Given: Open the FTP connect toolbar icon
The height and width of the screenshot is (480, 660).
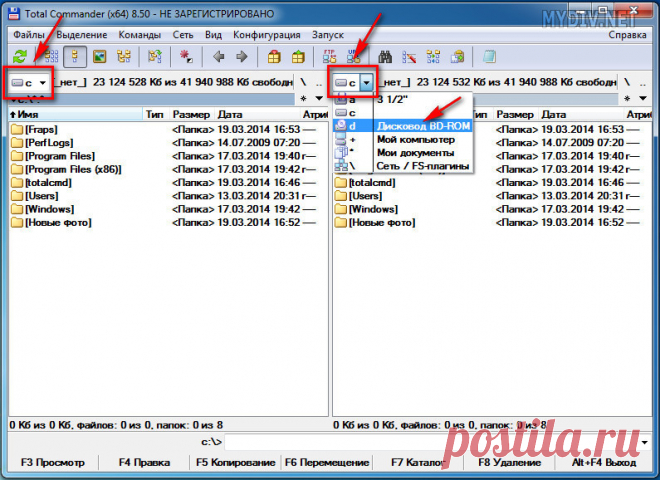Looking at the screenshot, I should coord(329,56).
